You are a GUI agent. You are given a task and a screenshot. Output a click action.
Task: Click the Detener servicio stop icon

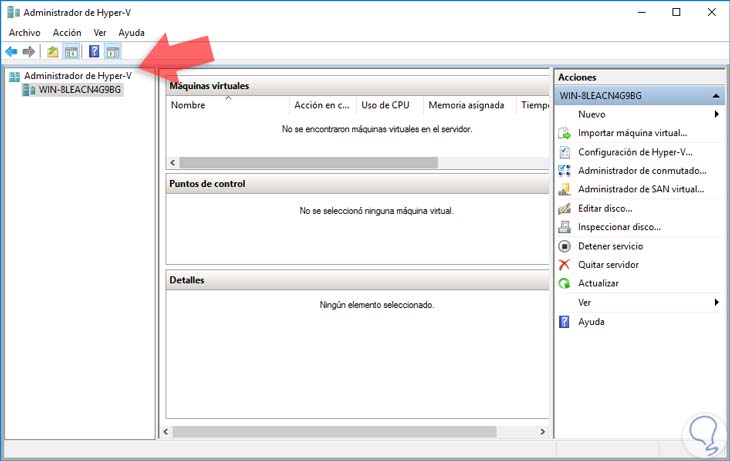tap(564, 246)
